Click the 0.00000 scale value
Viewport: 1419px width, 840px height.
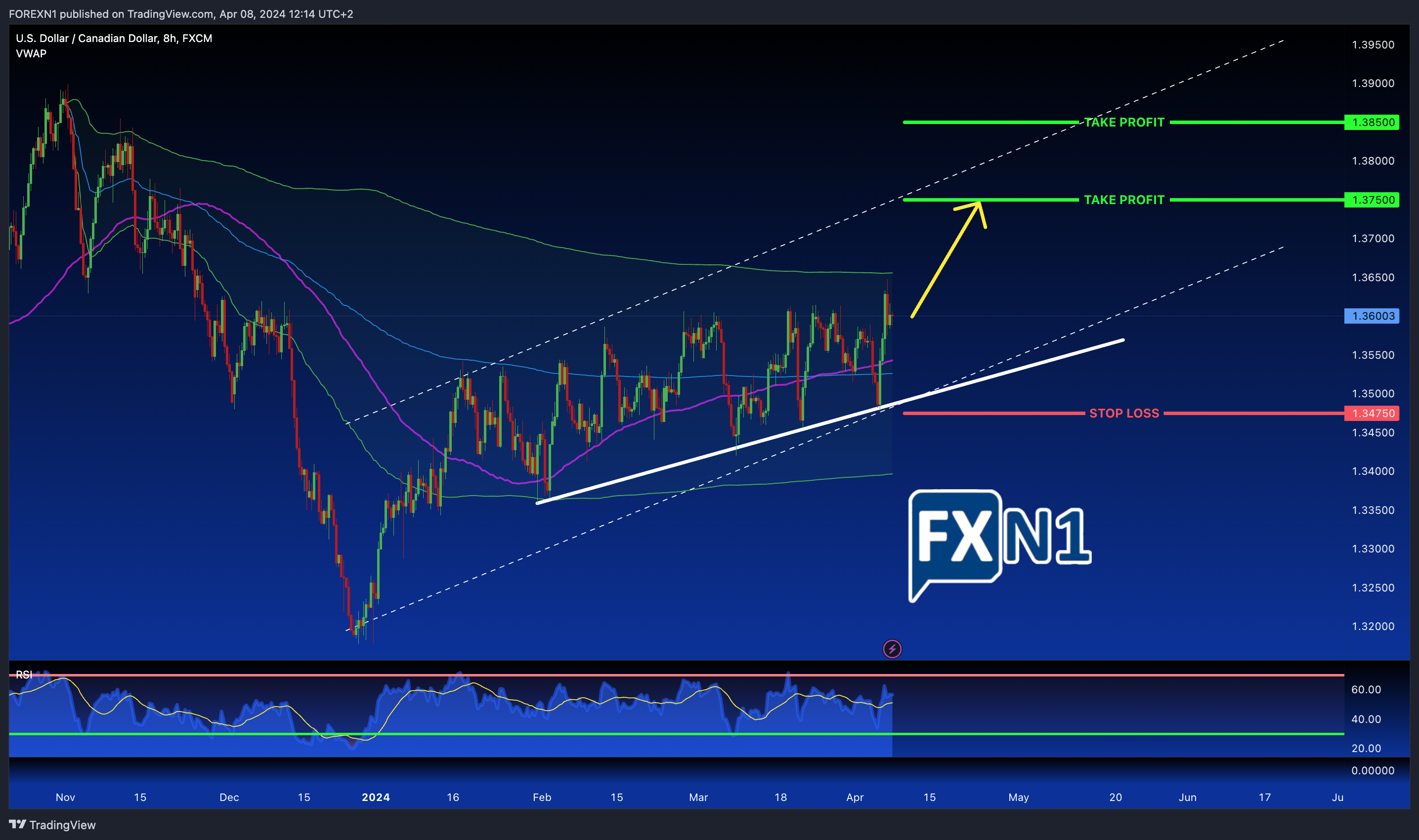coord(1373,770)
